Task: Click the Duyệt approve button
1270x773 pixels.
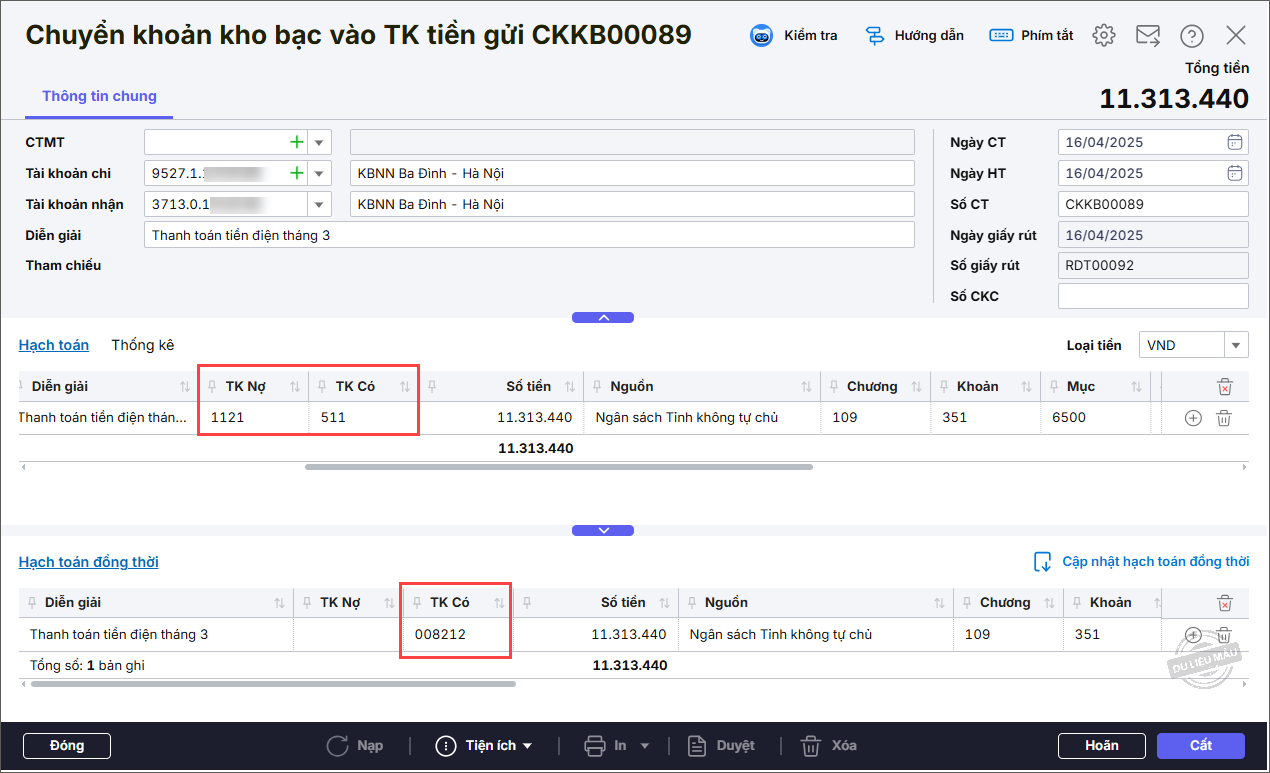Action: [x=720, y=745]
